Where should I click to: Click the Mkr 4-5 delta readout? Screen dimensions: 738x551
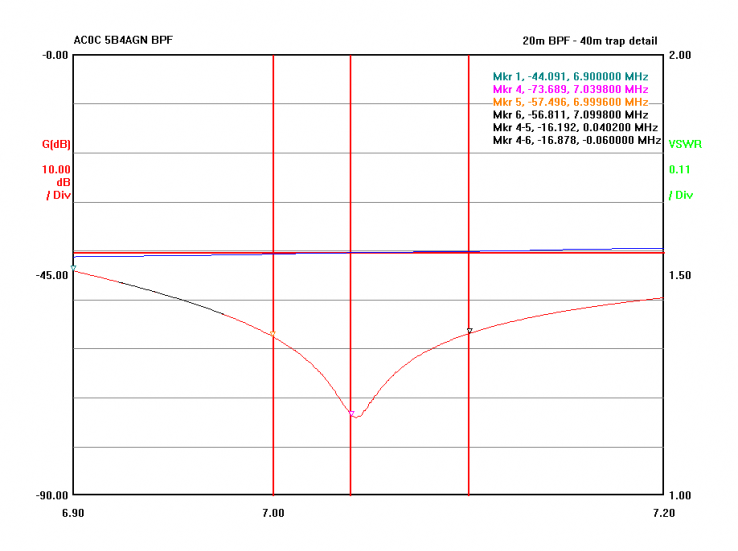[574, 129]
